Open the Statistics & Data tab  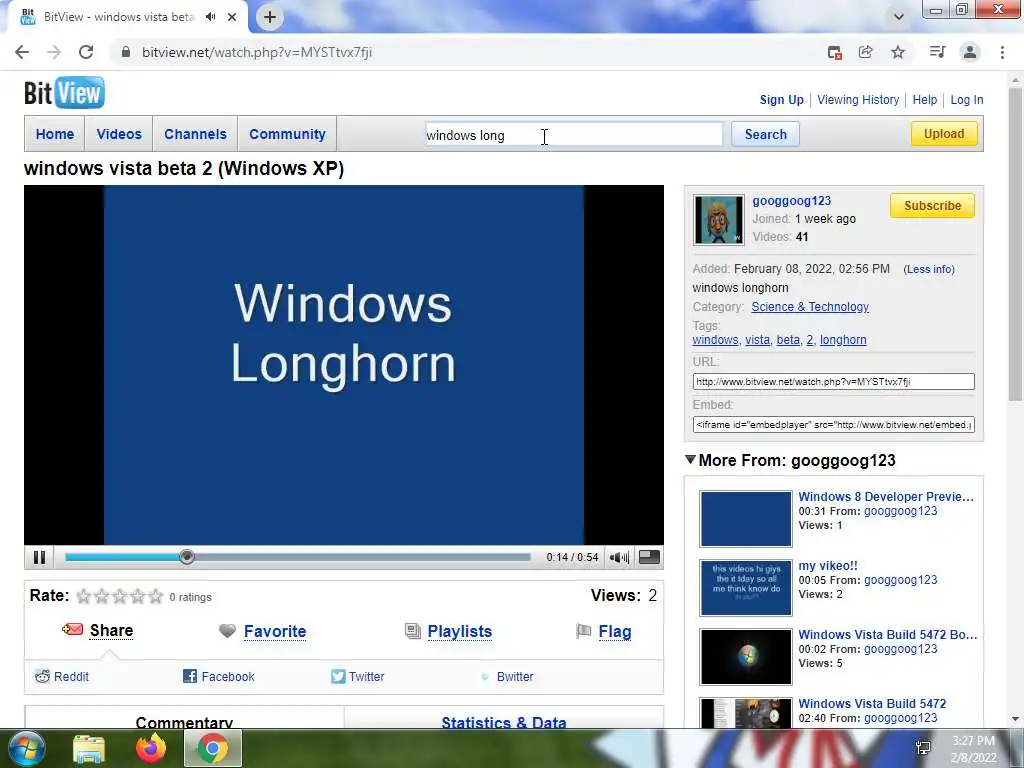coord(504,722)
